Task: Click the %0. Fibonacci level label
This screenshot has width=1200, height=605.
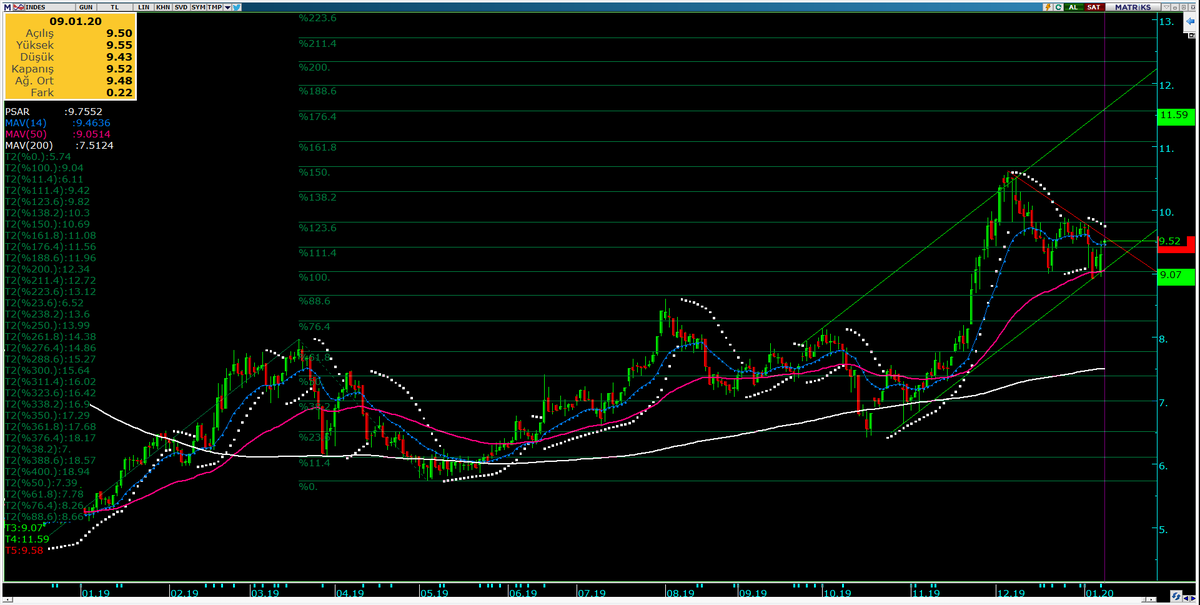Action: [x=309, y=486]
